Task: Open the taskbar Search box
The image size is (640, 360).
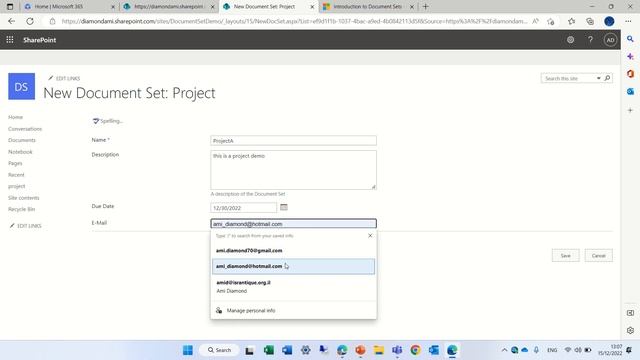Action: [219, 350]
